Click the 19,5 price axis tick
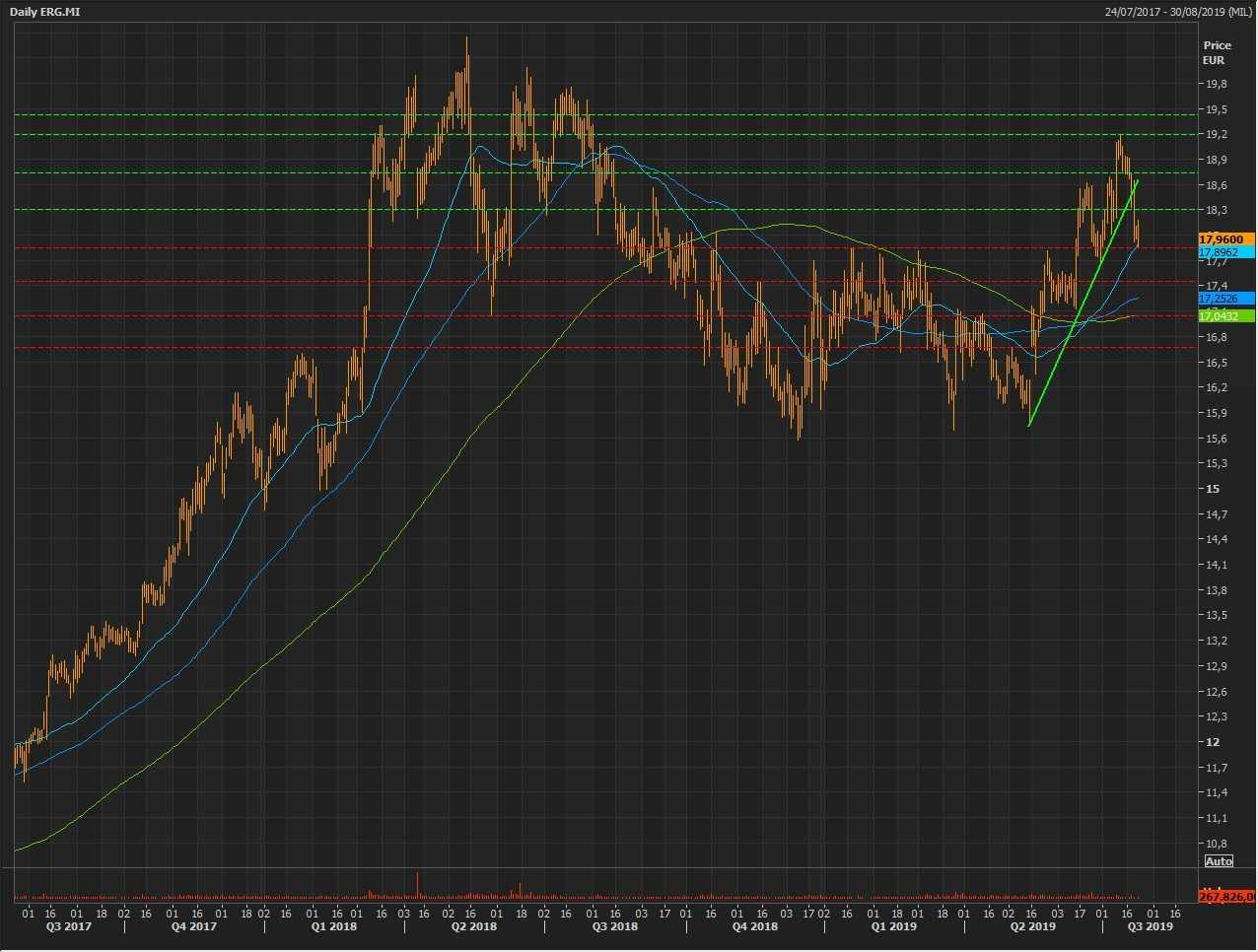 pyautogui.click(x=1214, y=109)
